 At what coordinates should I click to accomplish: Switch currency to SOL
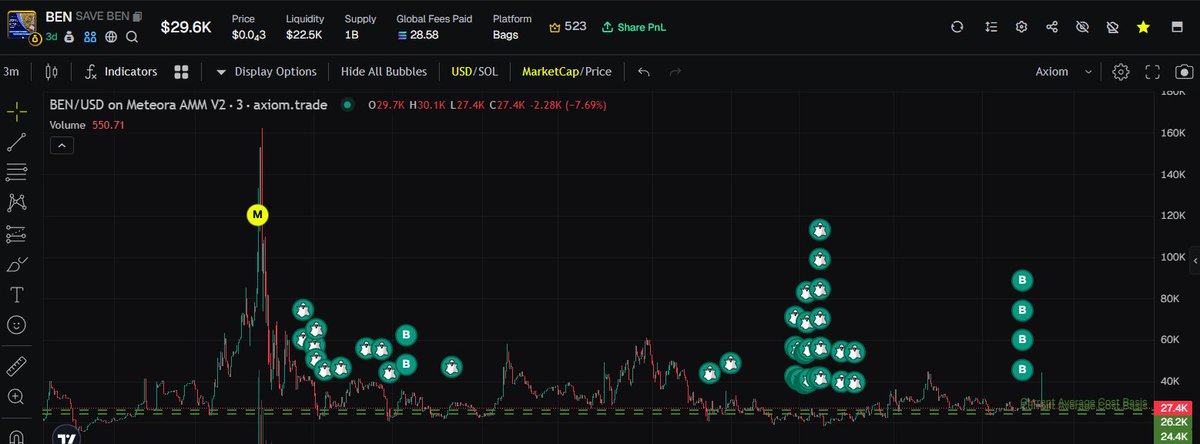pos(488,72)
